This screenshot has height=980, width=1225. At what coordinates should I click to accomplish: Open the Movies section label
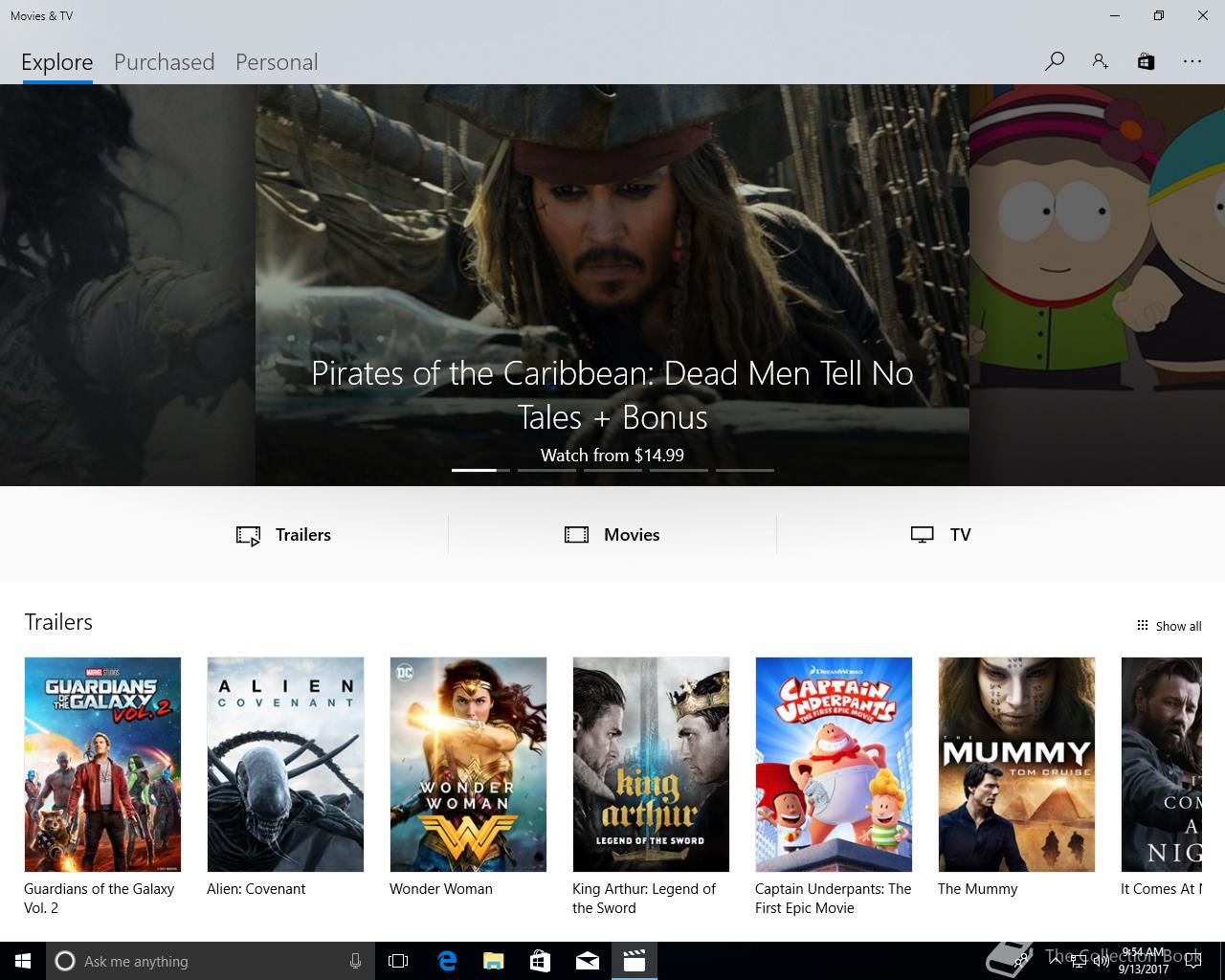tap(632, 535)
